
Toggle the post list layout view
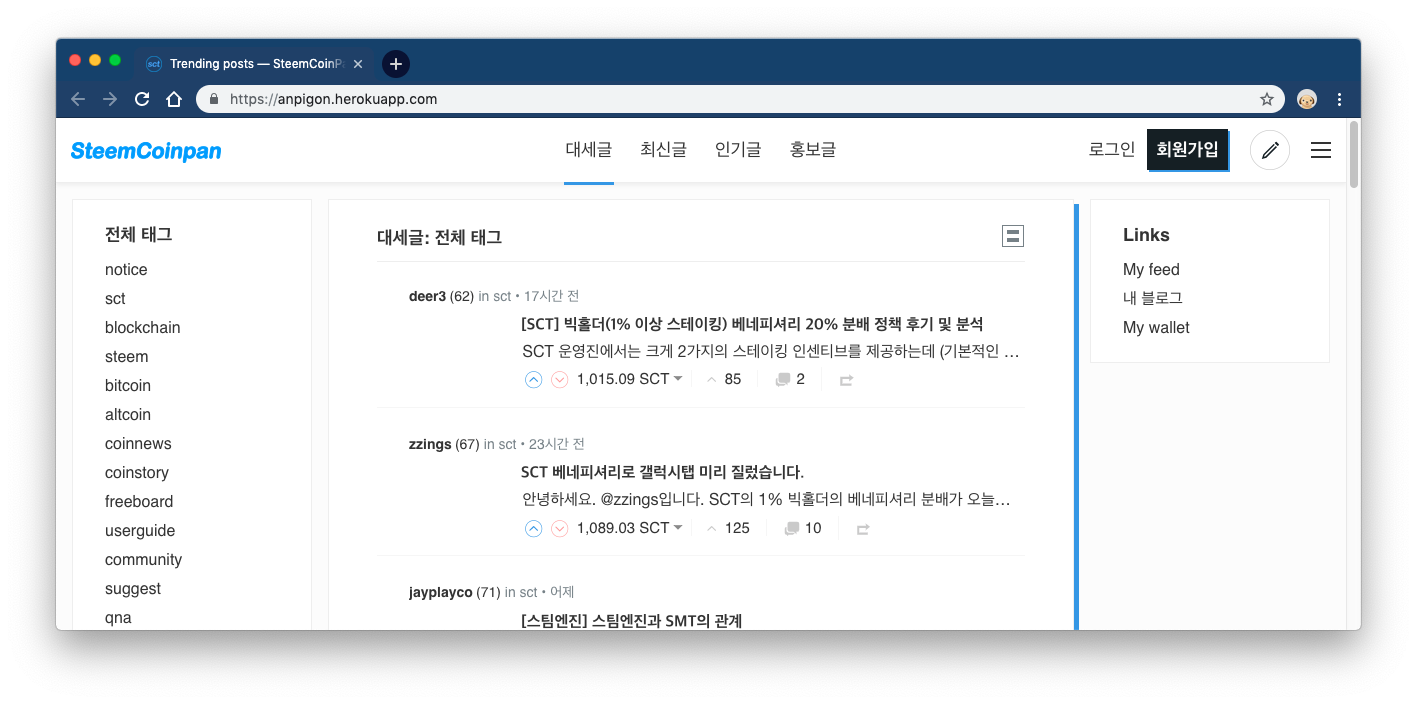pyautogui.click(x=1012, y=236)
